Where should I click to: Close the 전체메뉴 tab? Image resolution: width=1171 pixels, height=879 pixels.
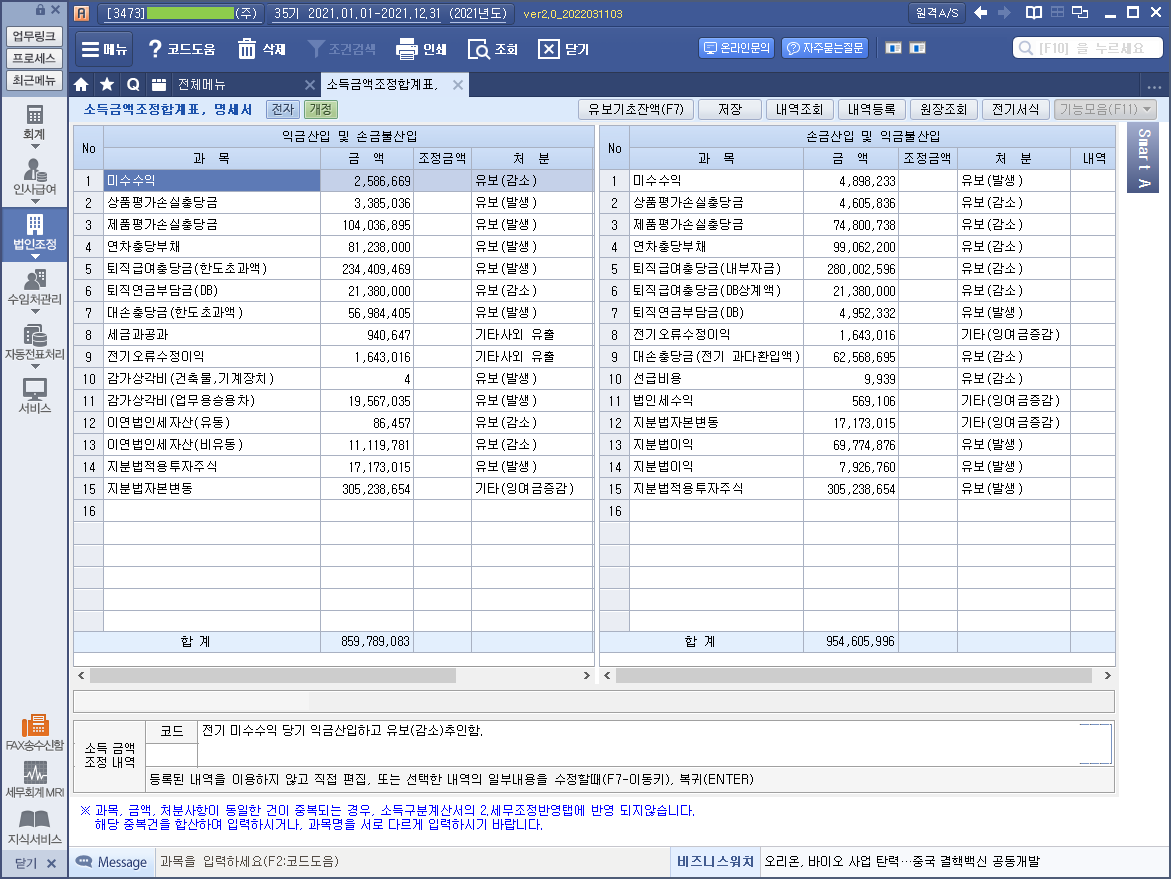point(310,84)
